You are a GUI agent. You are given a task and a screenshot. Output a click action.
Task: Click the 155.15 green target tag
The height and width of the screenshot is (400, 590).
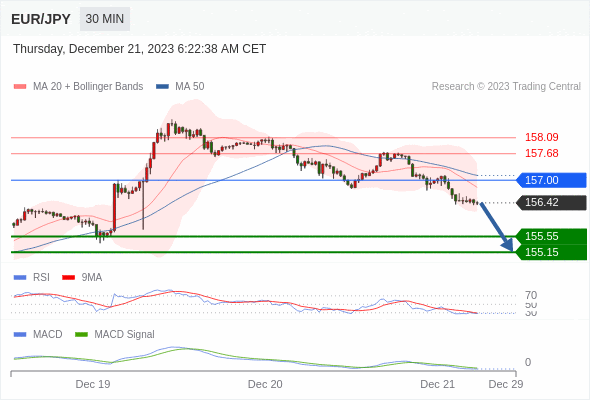click(551, 252)
